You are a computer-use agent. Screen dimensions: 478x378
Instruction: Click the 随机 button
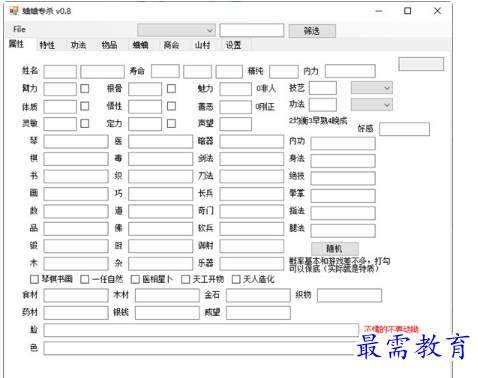click(335, 249)
